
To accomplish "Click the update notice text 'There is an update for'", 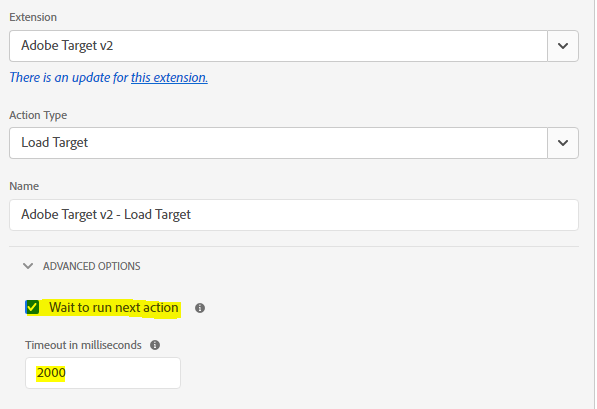I will click(x=69, y=77).
